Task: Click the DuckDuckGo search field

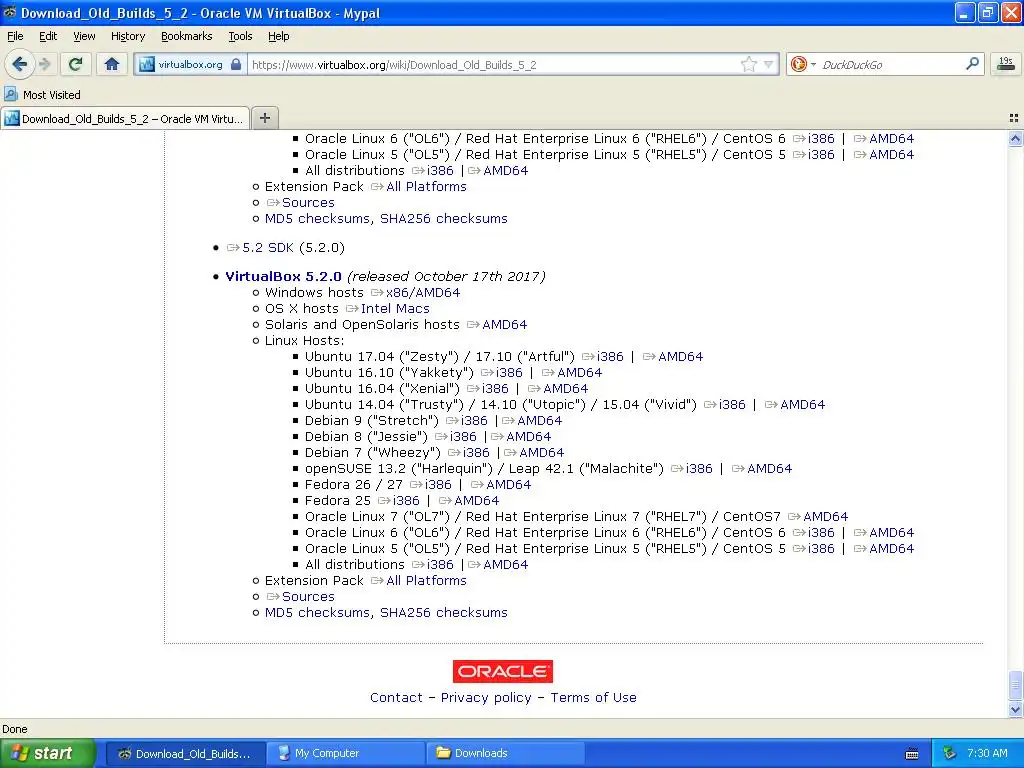Action: [890, 65]
